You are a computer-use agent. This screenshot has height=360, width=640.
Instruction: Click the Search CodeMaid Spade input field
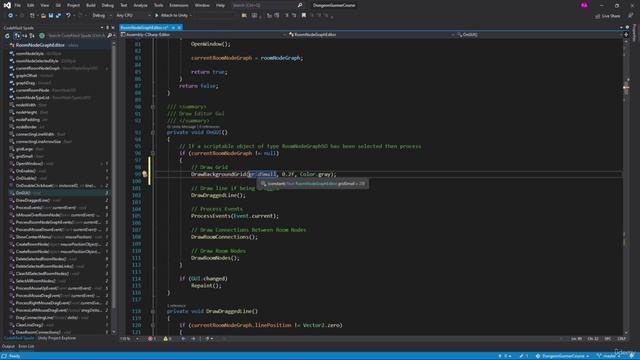coord(76,36)
